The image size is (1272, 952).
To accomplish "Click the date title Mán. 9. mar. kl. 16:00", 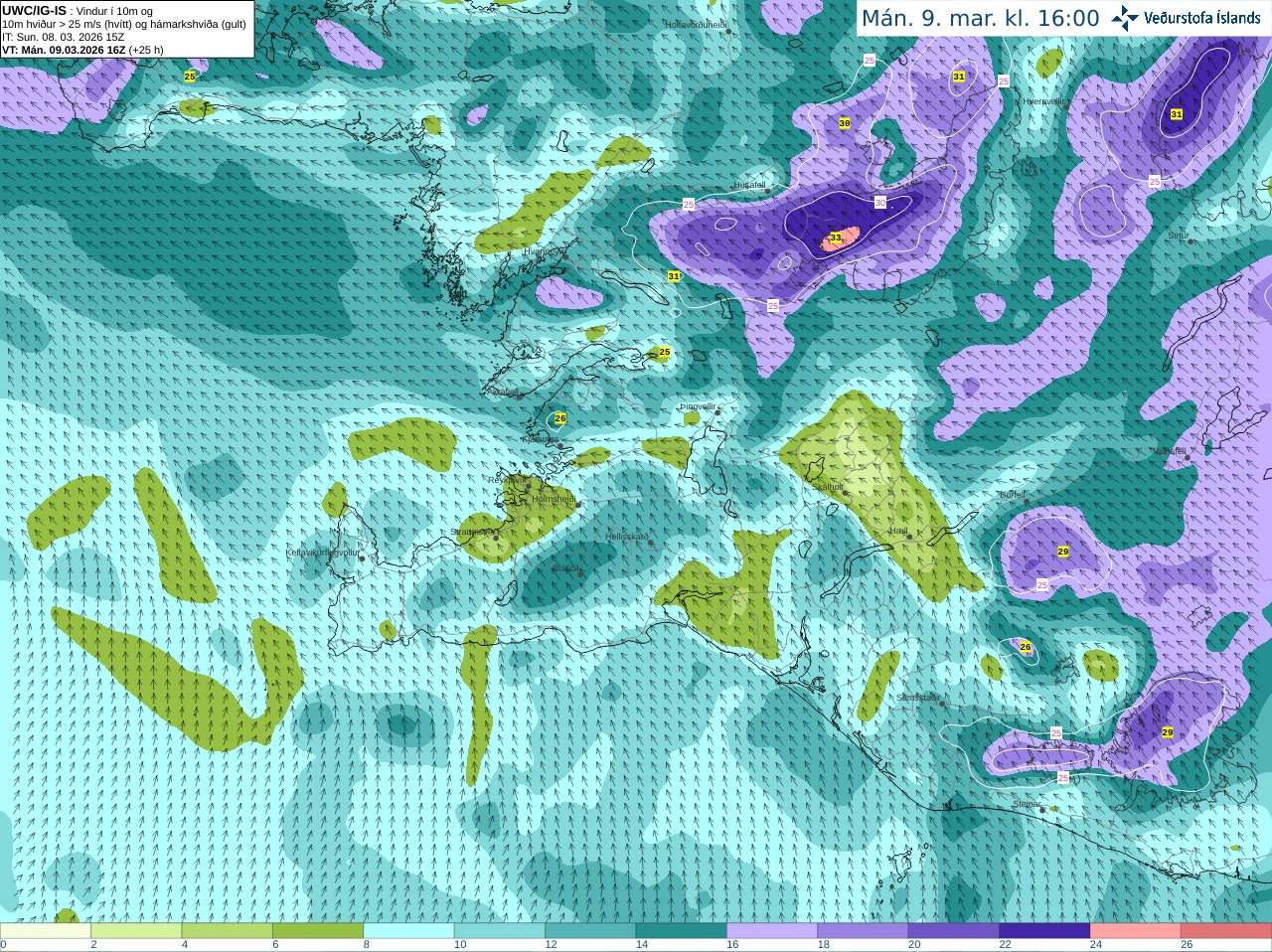I will (980, 18).
